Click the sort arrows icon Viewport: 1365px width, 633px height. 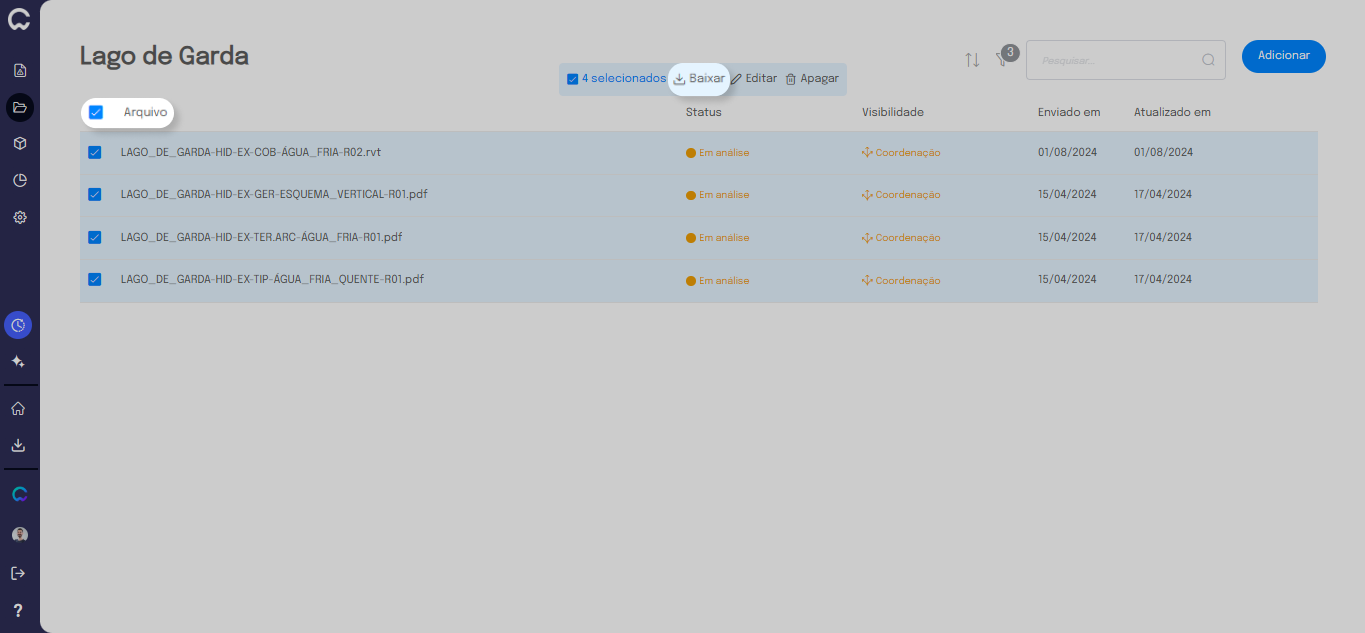pyautogui.click(x=972, y=60)
